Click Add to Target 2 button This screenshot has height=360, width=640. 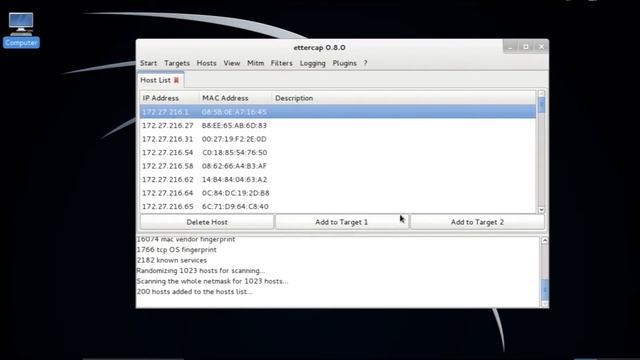(x=477, y=222)
